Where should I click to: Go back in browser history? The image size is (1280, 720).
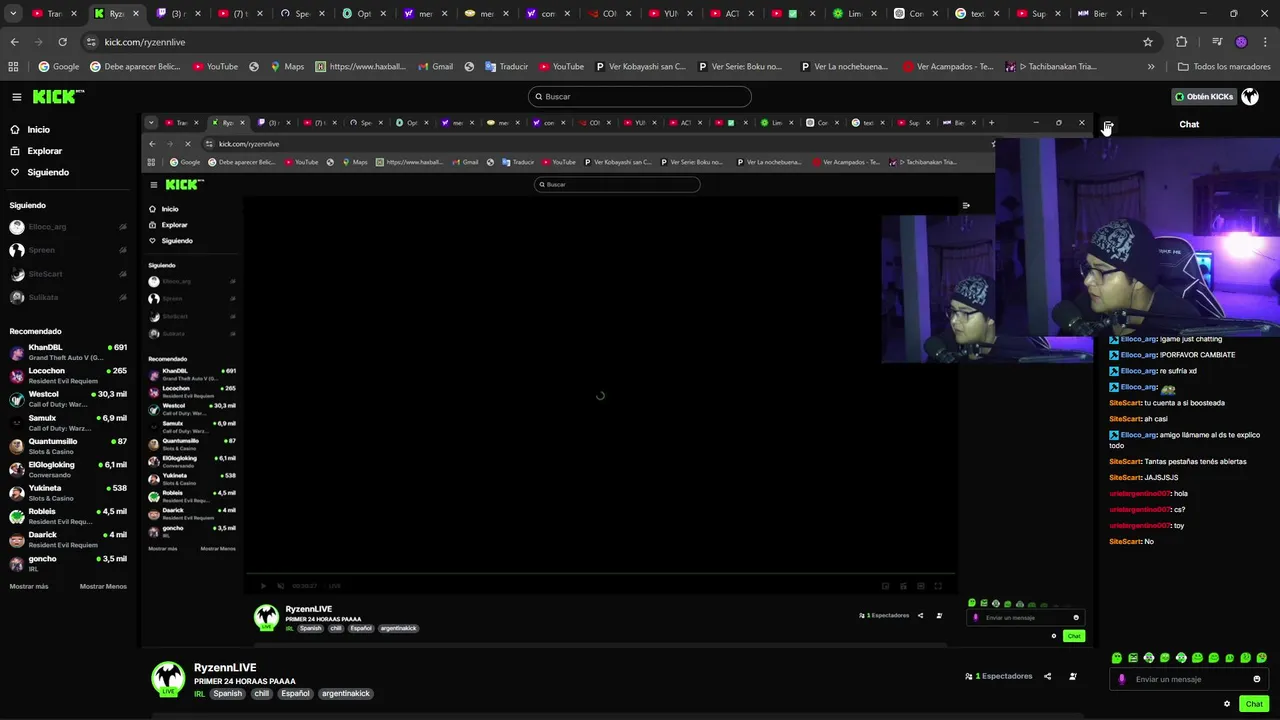pos(14,42)
